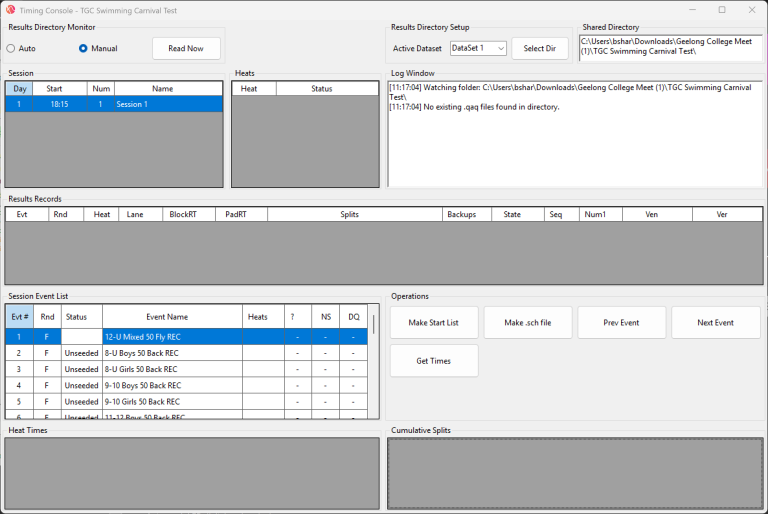The height and width of the screenshot is (514, 768).
Task: Select the Manual monitor radio button
Action: (x=83, y=48)
